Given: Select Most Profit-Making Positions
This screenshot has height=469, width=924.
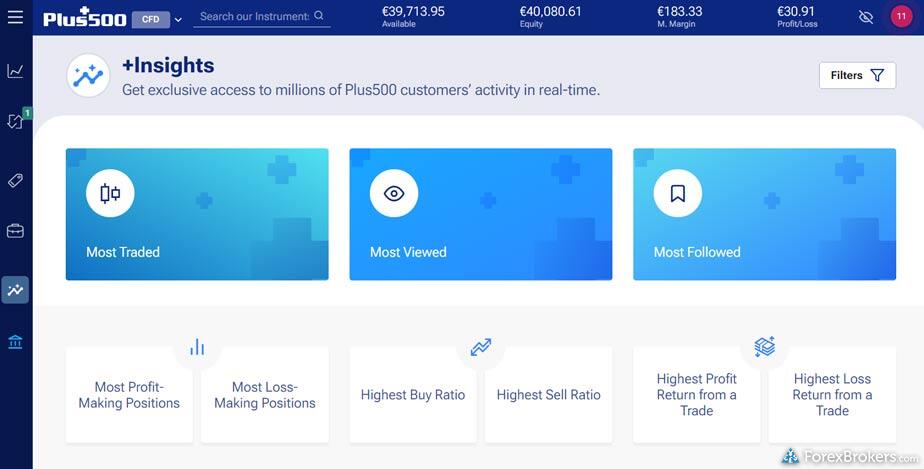Looking at the screenshot, I should 129,395.
